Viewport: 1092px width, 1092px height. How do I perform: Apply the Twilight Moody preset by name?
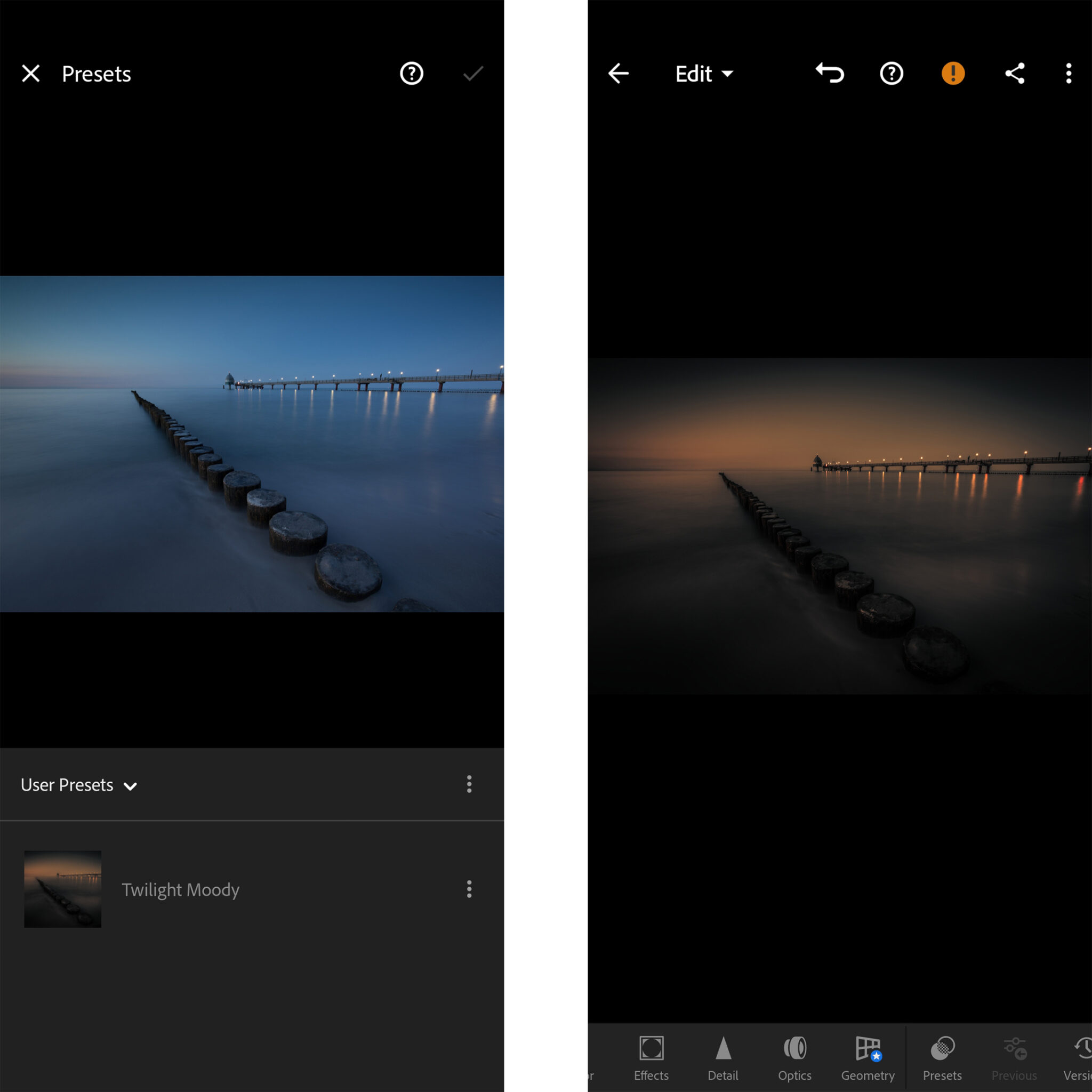click(180, 890)
